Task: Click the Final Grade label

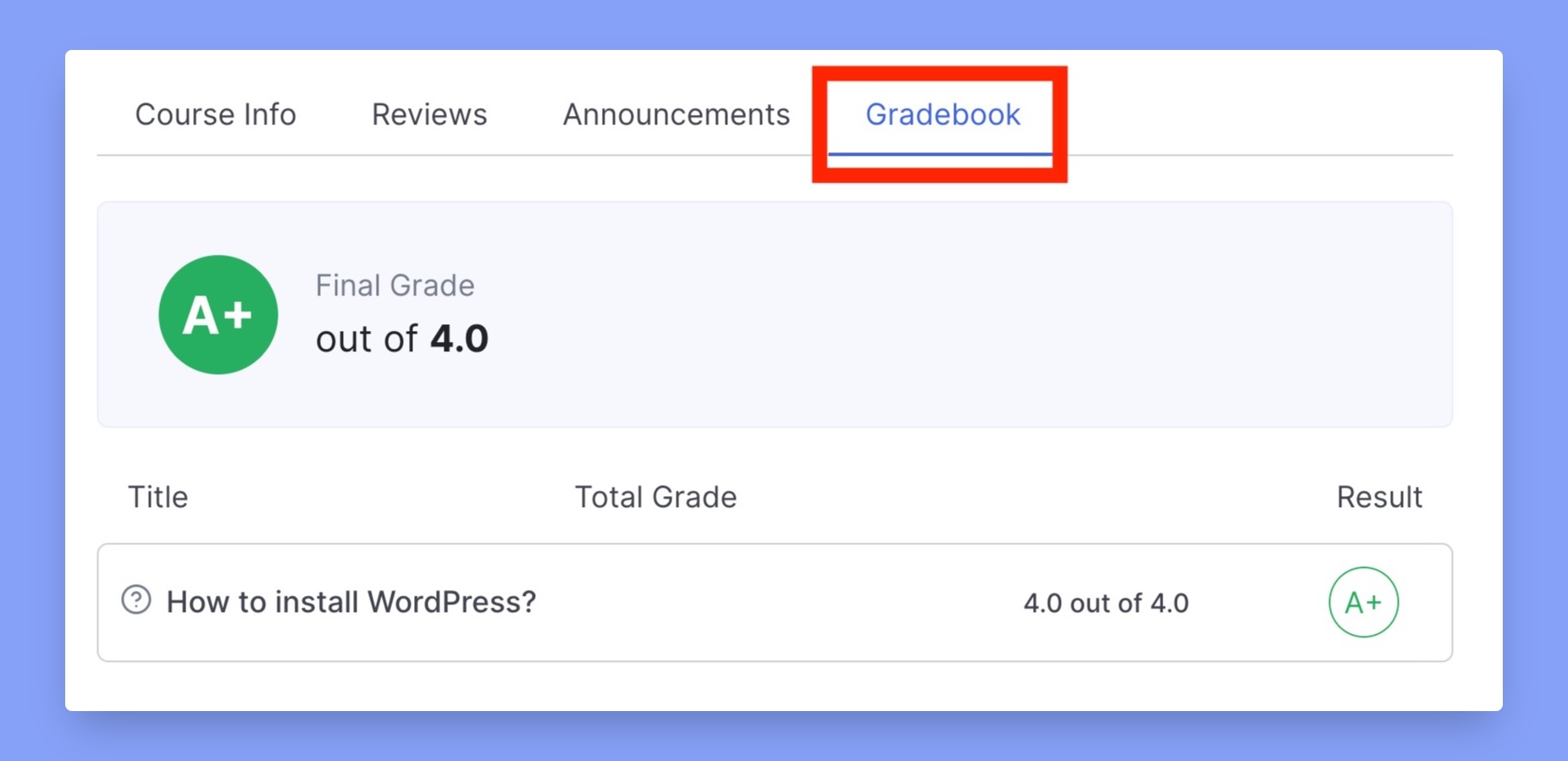Action: pyautogui.click(x=395, y=285)
